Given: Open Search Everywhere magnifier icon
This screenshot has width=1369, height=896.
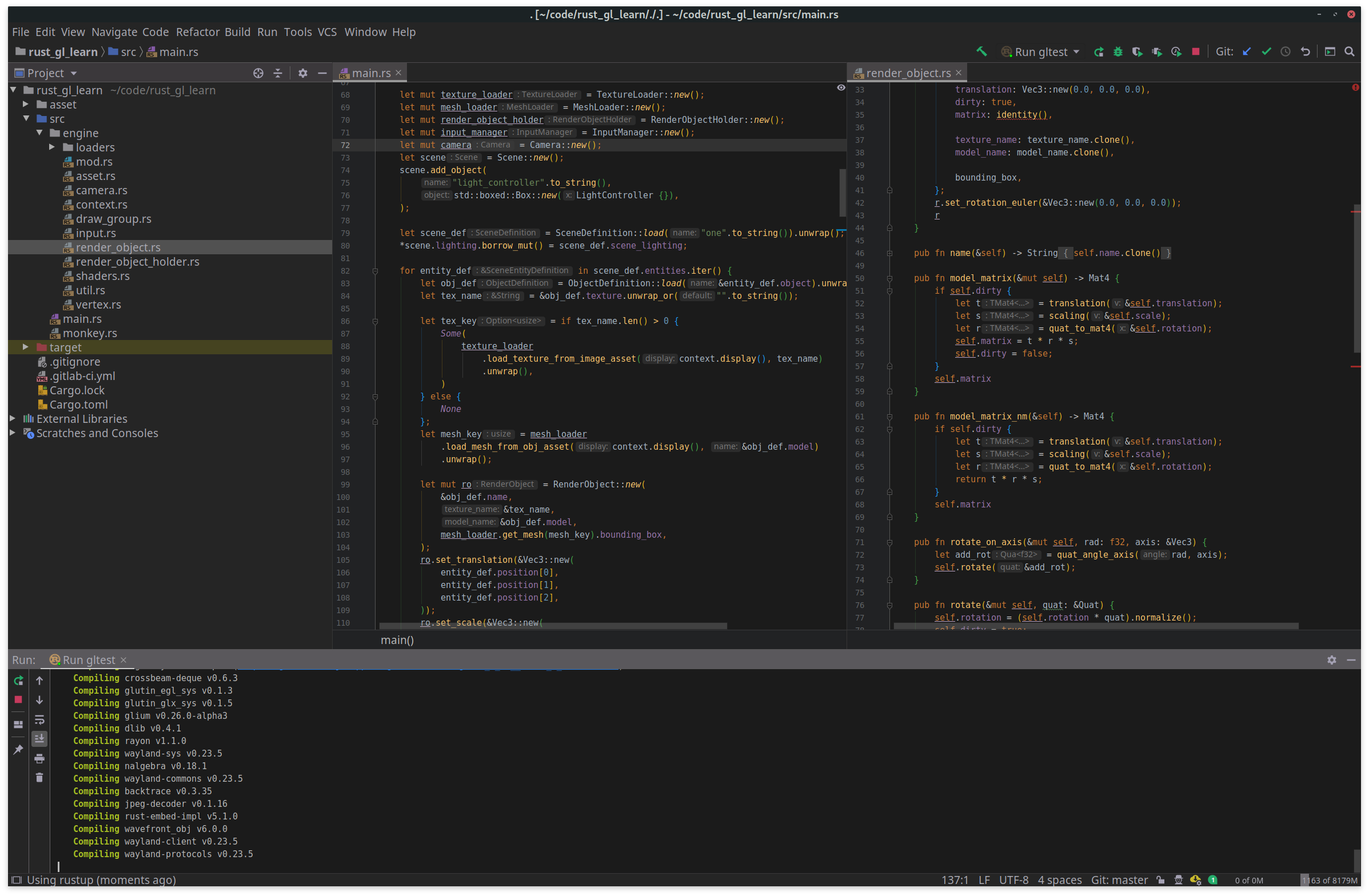Looking at the screenshot, I should [1349, 52].
